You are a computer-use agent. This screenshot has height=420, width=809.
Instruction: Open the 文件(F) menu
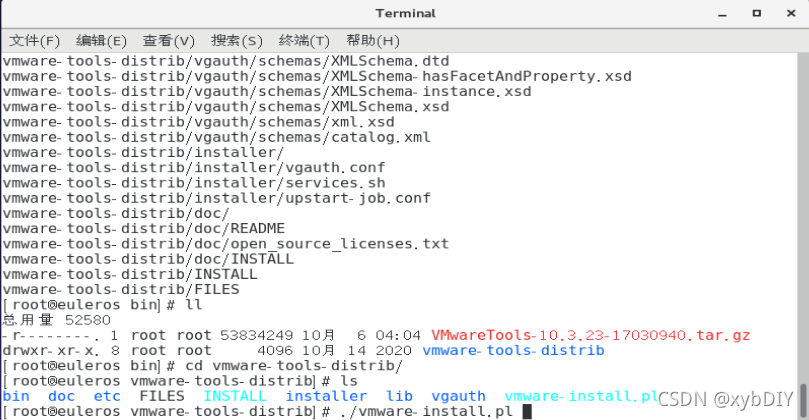tap(35, 41)
